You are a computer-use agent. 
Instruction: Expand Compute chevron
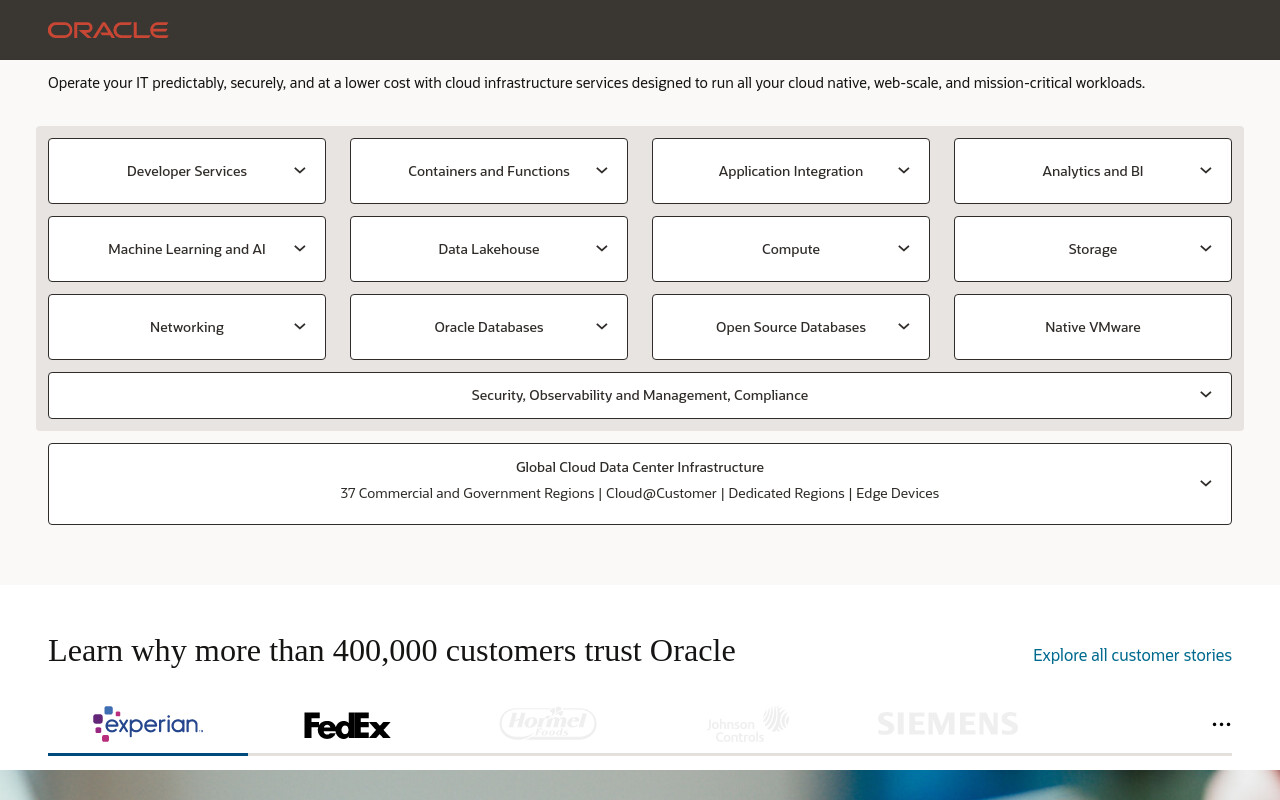pos(904,249)
